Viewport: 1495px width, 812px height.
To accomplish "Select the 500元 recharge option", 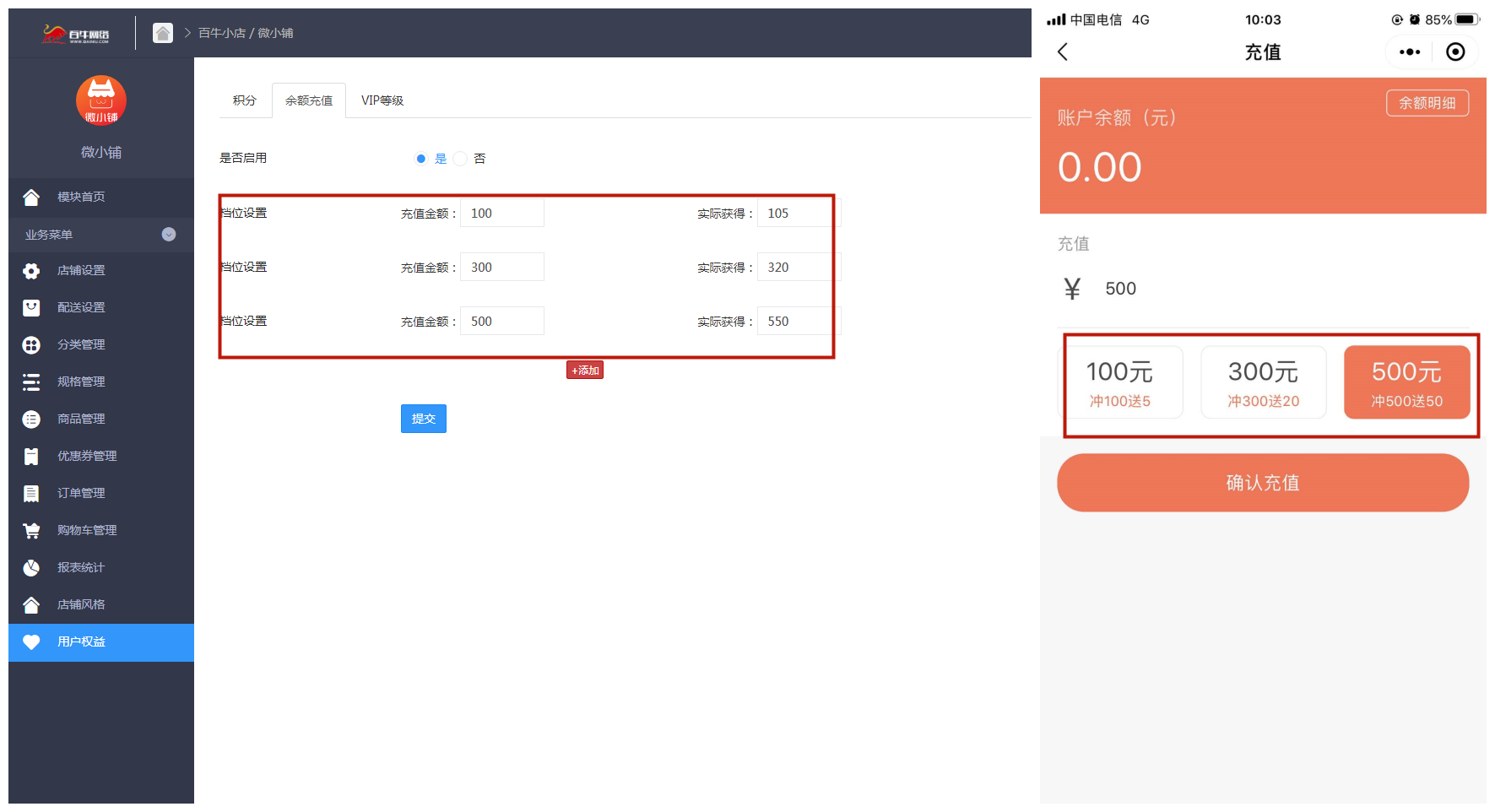I will pyautogui.click(x=1407, y=382).
